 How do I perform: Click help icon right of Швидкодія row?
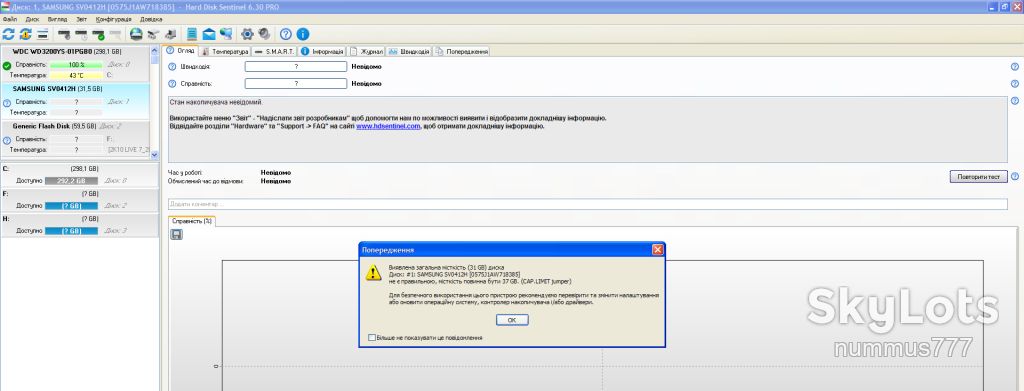coord(1015,67)
